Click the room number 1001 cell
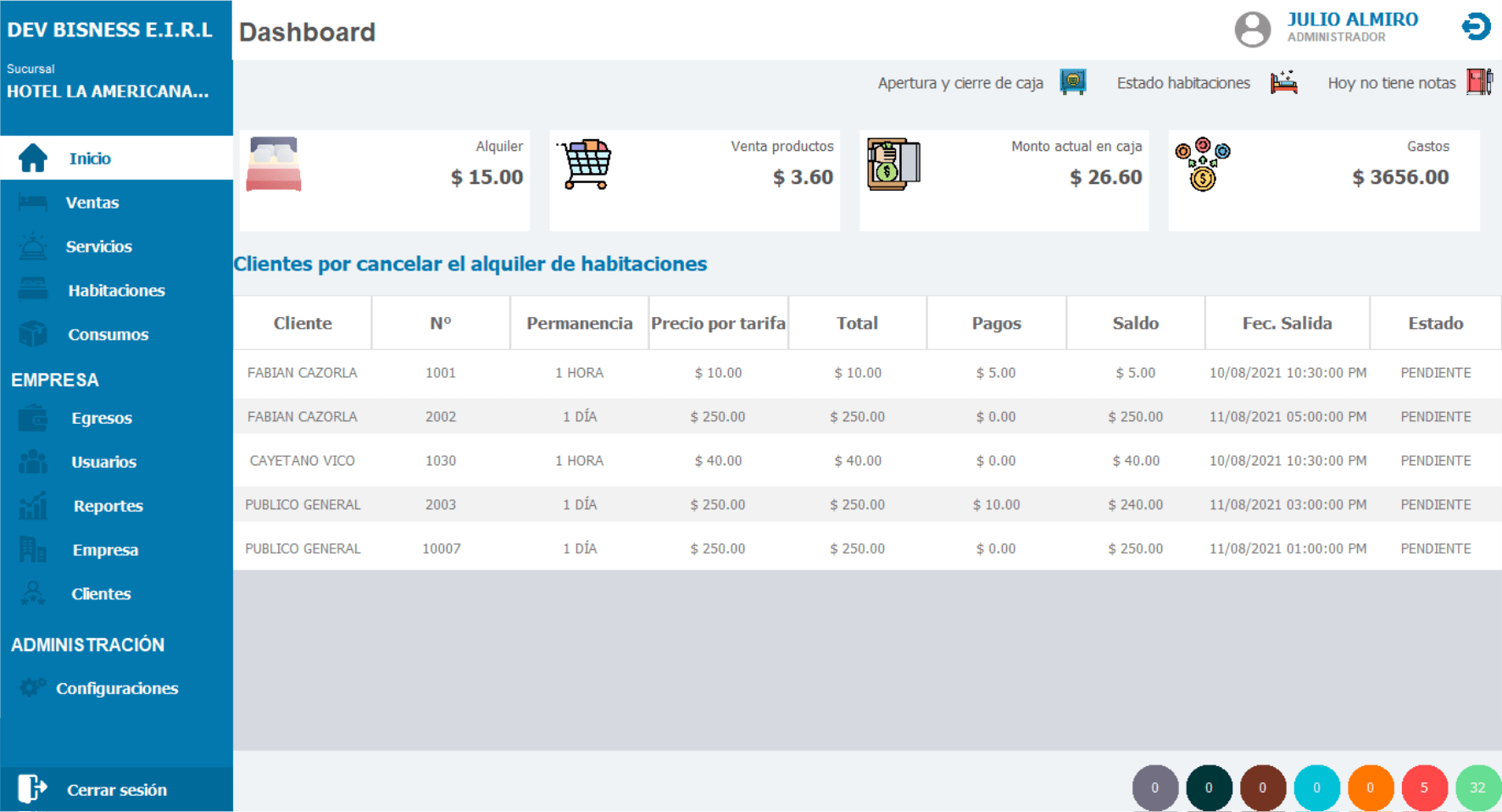The image size is (1502, 812). point(441,372)
